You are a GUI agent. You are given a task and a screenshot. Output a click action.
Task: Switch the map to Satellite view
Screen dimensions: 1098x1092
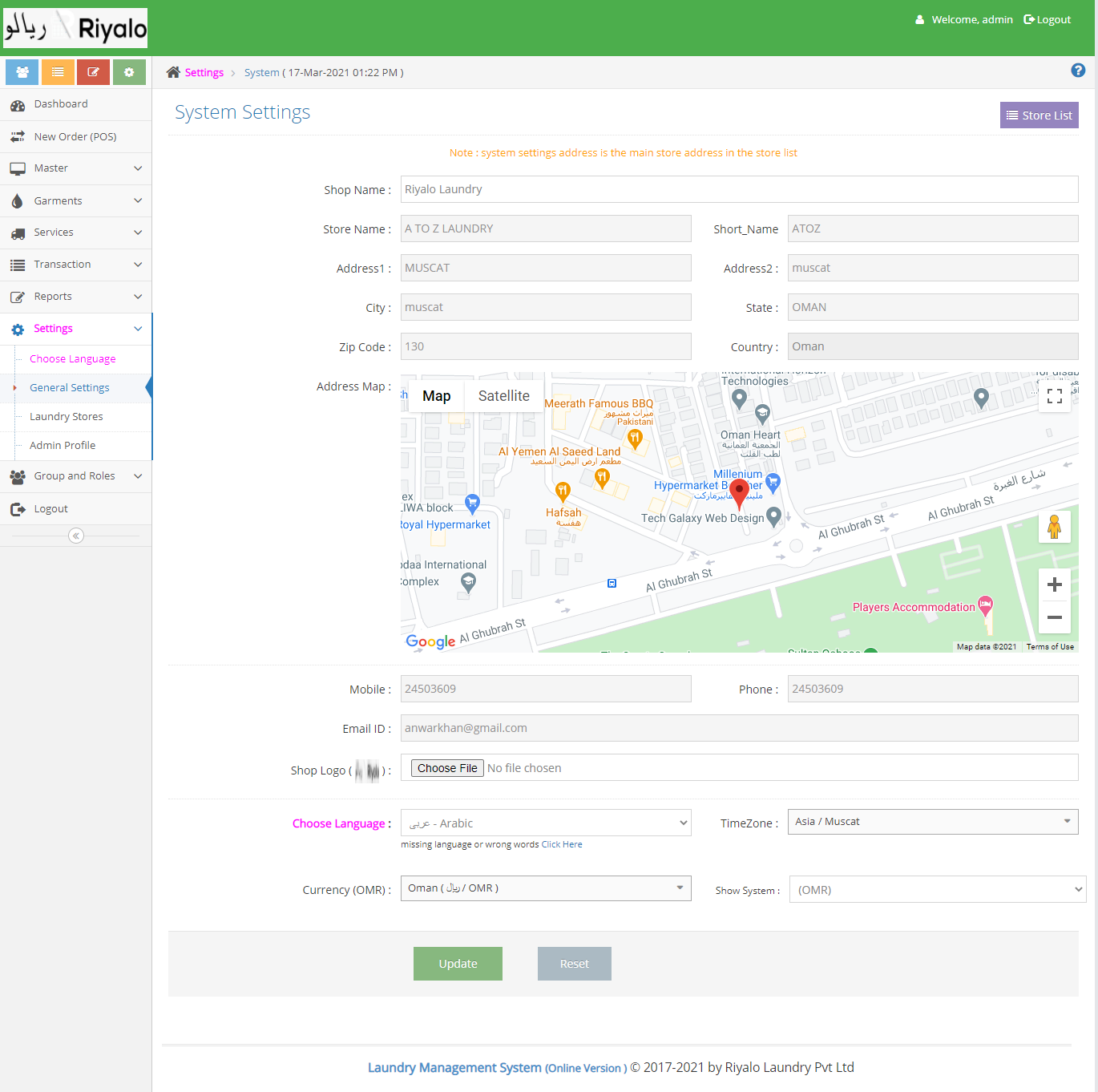pyautogui.click(x=503, y=396)
